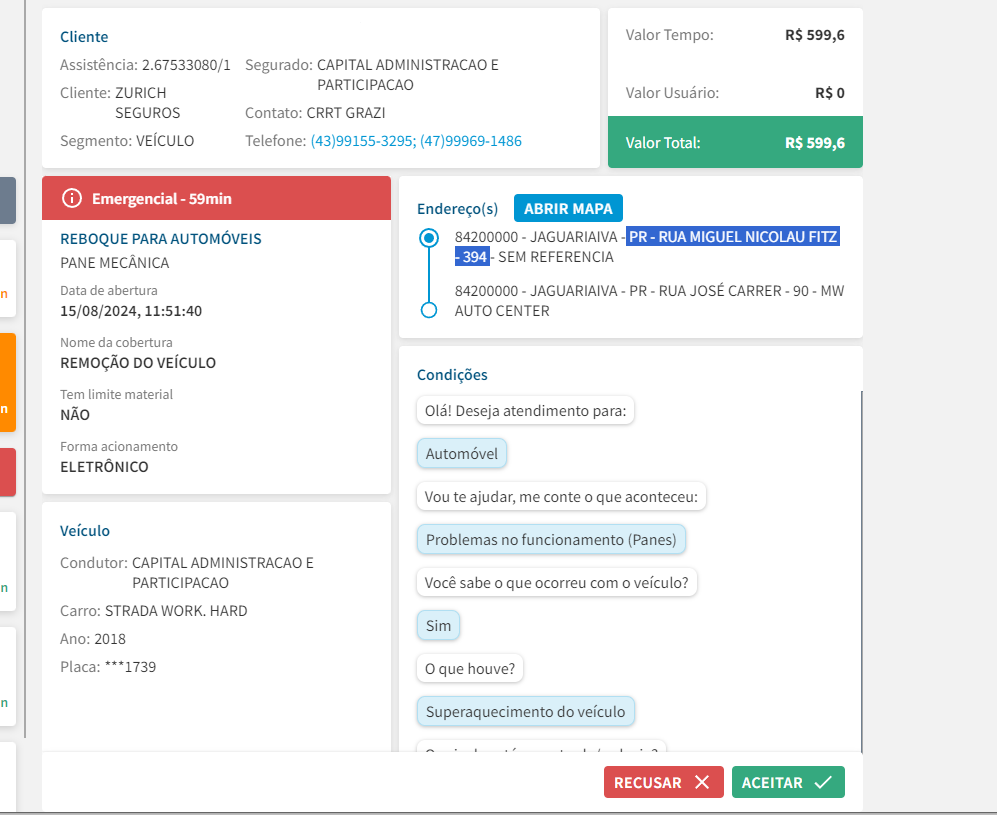Click the Ano 2018 text
This screenshot has width=997, height=815.
point(93,639)
